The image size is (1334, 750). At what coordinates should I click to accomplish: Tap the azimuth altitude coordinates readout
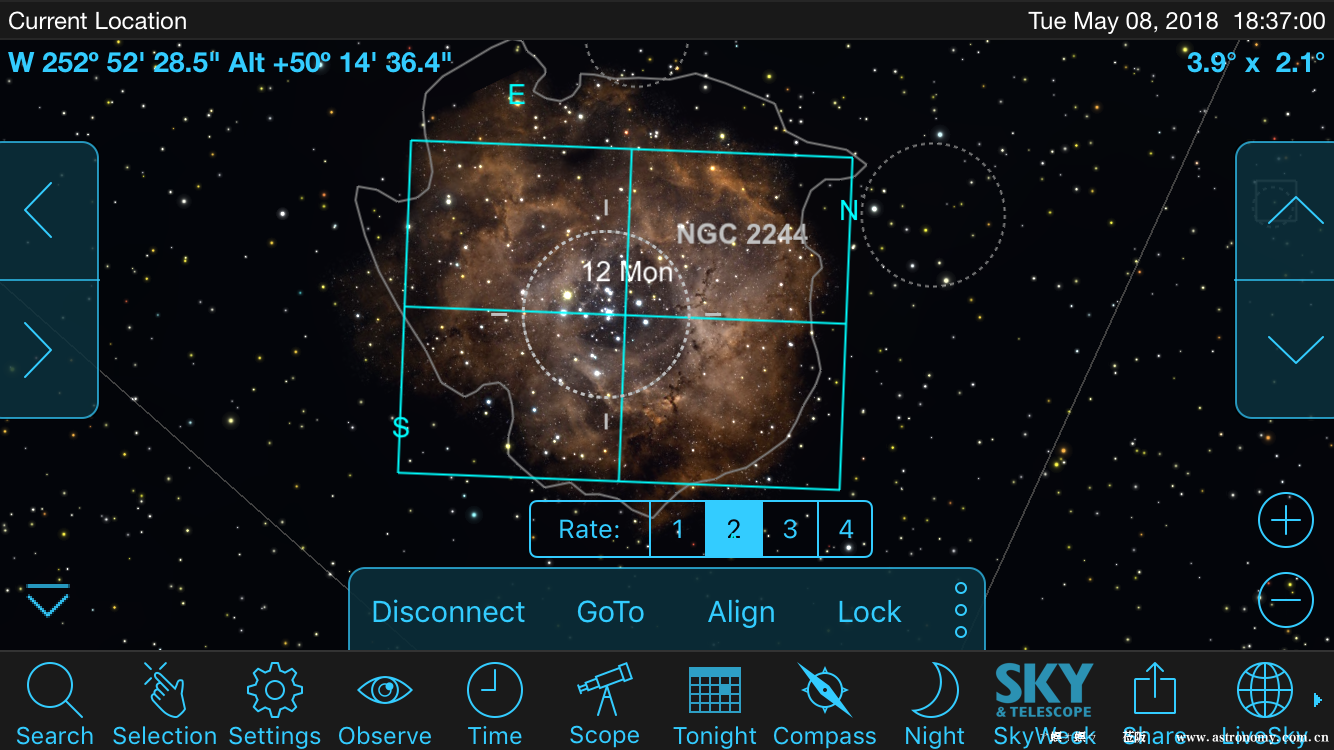(230, 62)
